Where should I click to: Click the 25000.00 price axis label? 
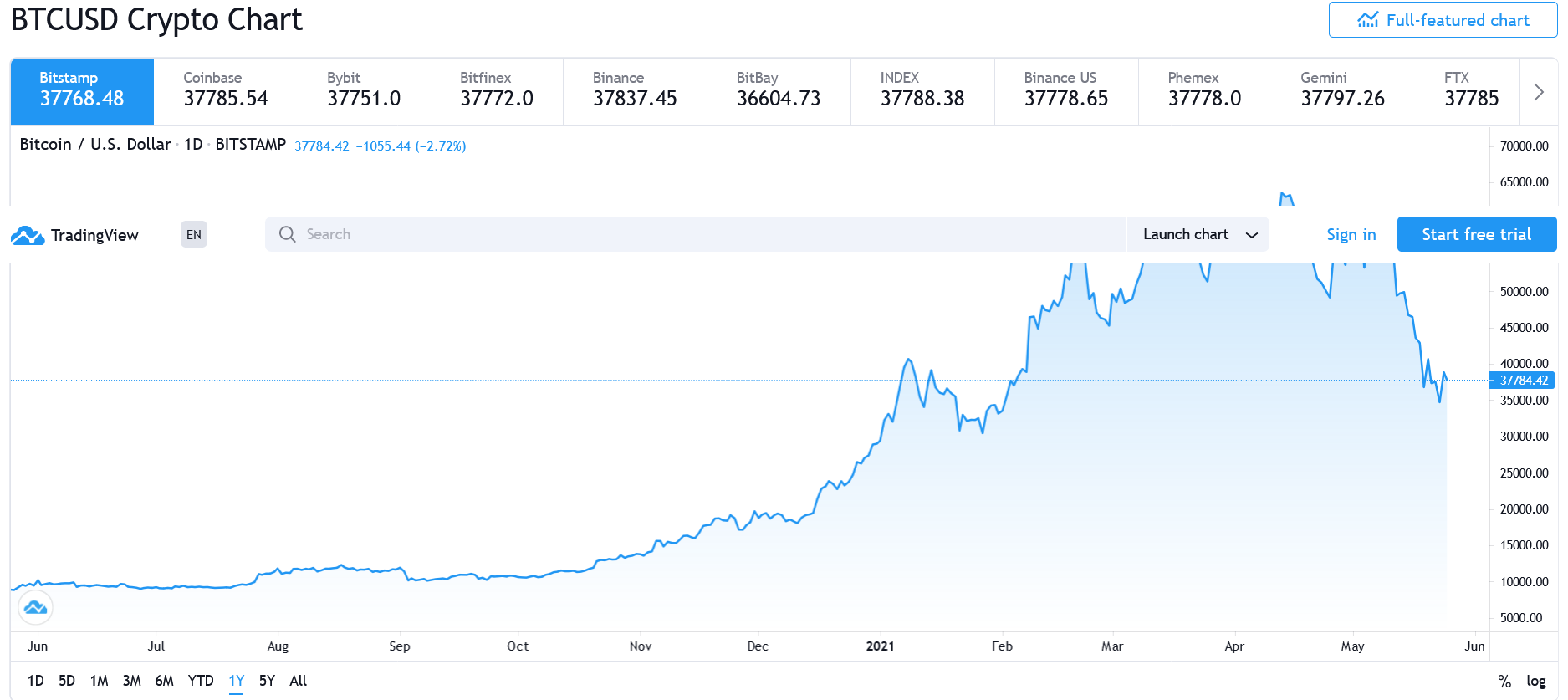click(1524, 473)
